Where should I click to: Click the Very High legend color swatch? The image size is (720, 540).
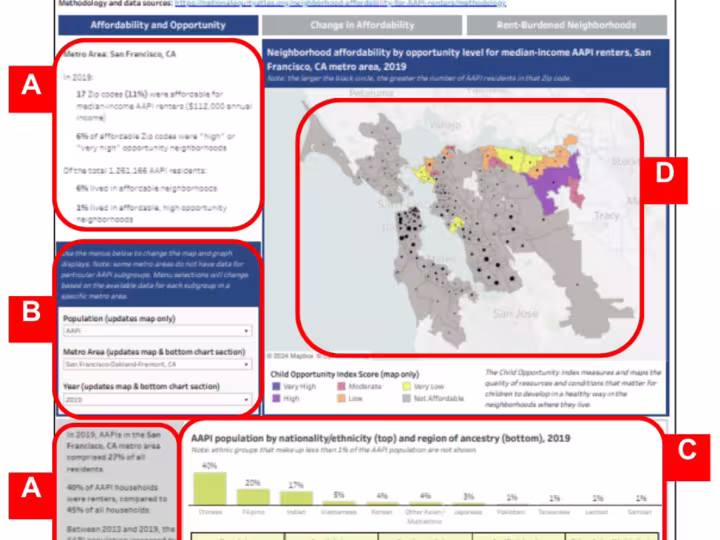(276, 387)
